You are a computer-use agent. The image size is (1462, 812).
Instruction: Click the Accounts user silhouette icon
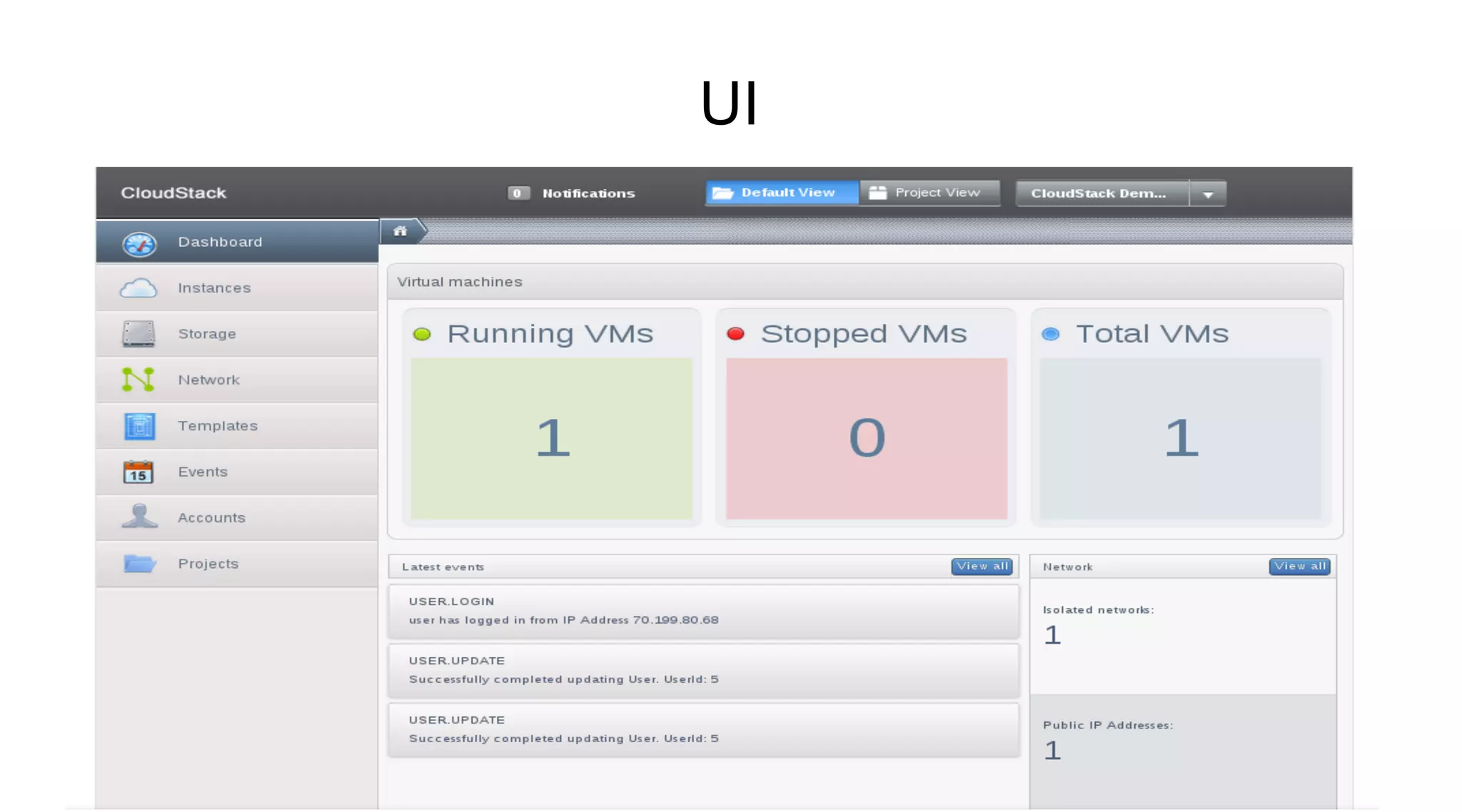click(139, 516)
